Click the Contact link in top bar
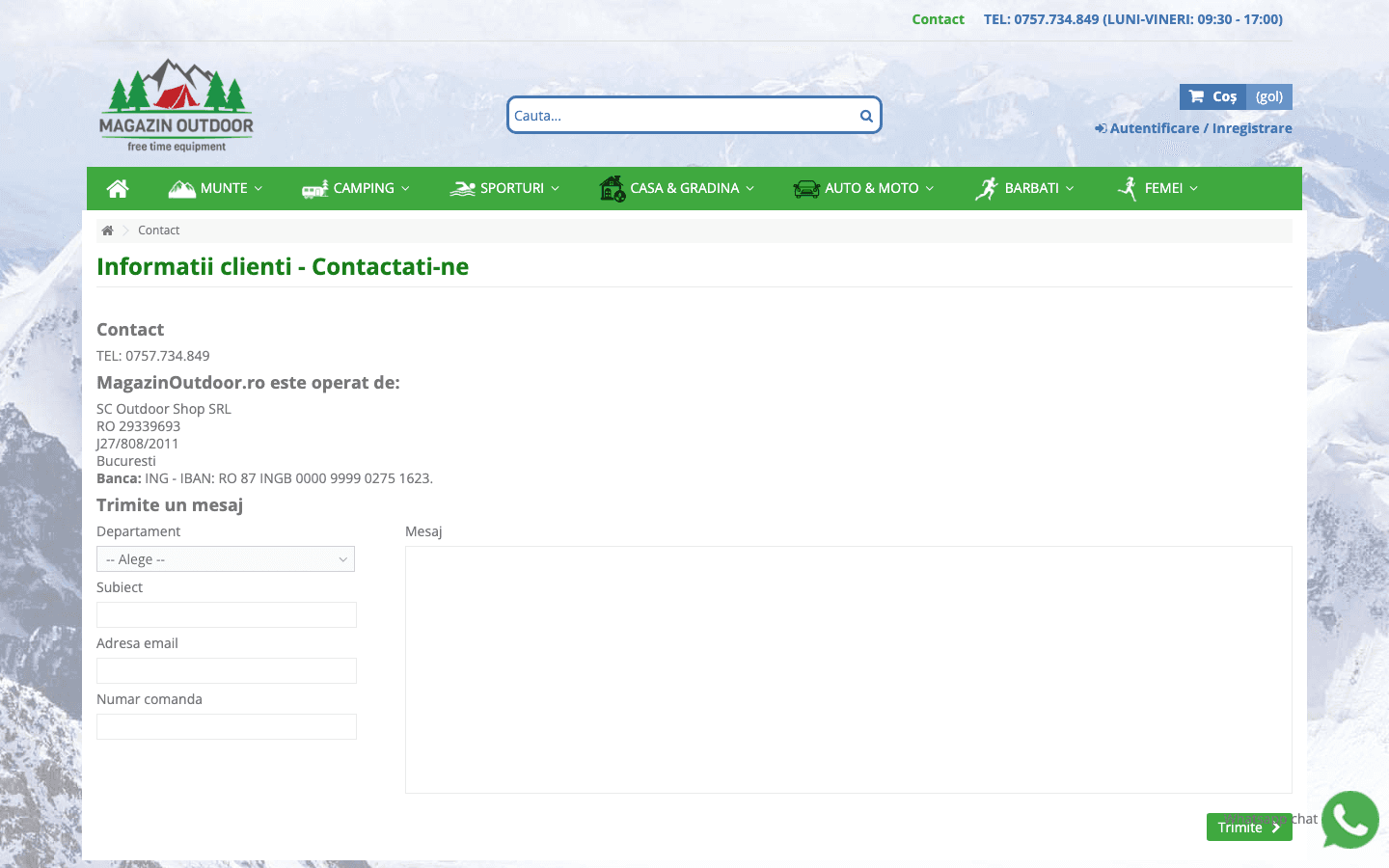This screenshot has width=1389, height=868. 938,19
